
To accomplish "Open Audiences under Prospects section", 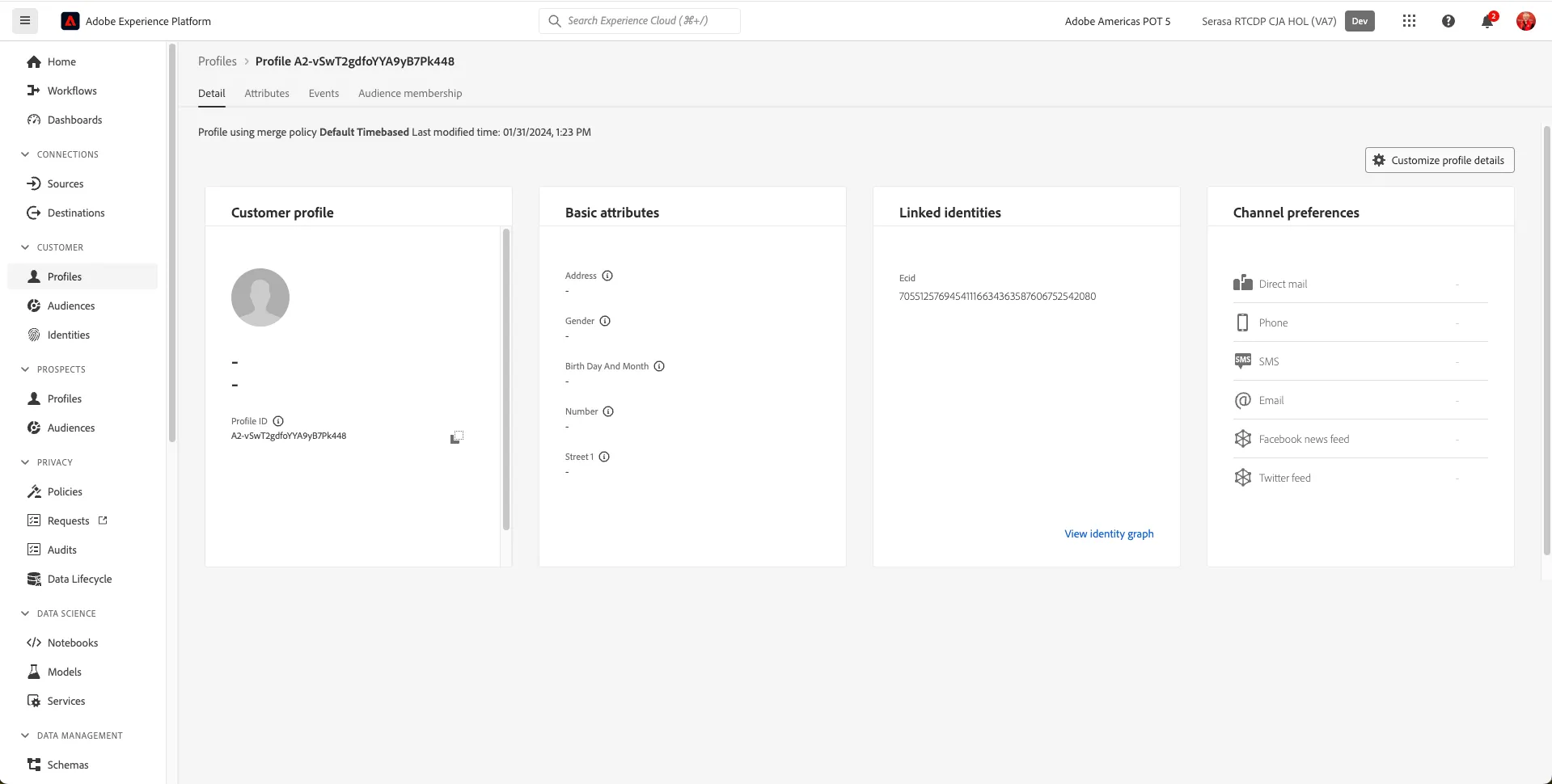I will tap(82, 428).
